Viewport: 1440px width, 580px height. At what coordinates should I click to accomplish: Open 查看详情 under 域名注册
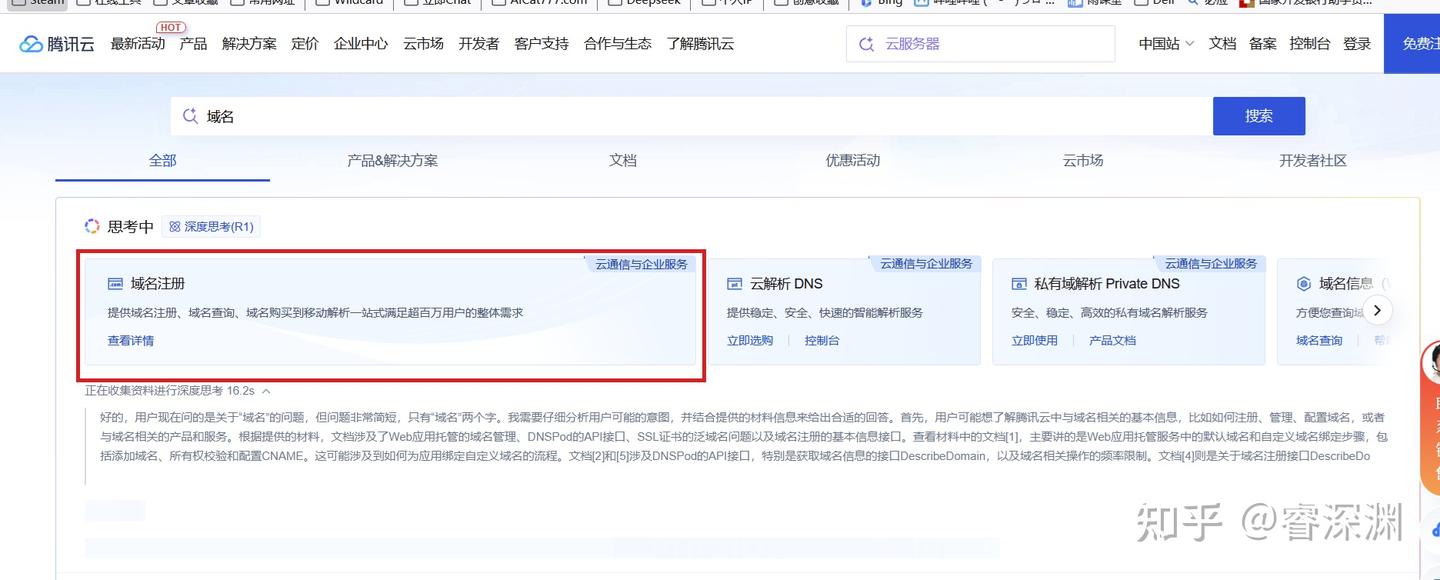click(x=128, y=340)
